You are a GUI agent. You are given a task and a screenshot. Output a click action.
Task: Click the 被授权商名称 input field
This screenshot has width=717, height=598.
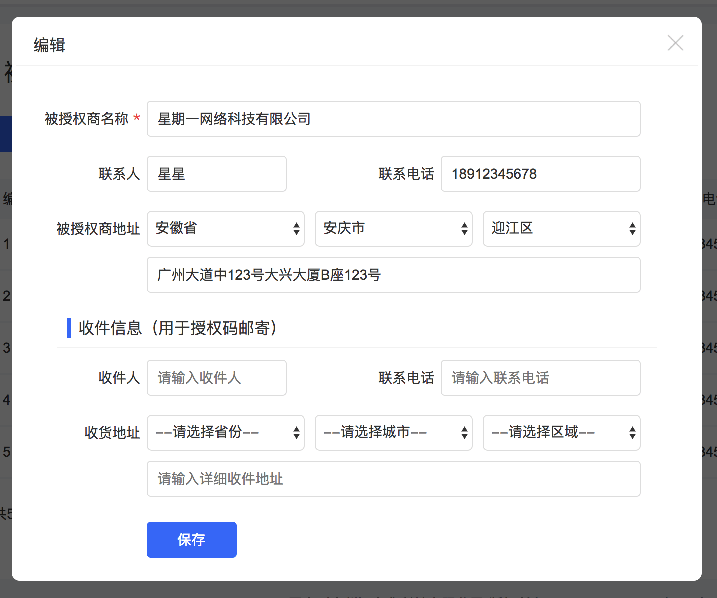(393, 119)
